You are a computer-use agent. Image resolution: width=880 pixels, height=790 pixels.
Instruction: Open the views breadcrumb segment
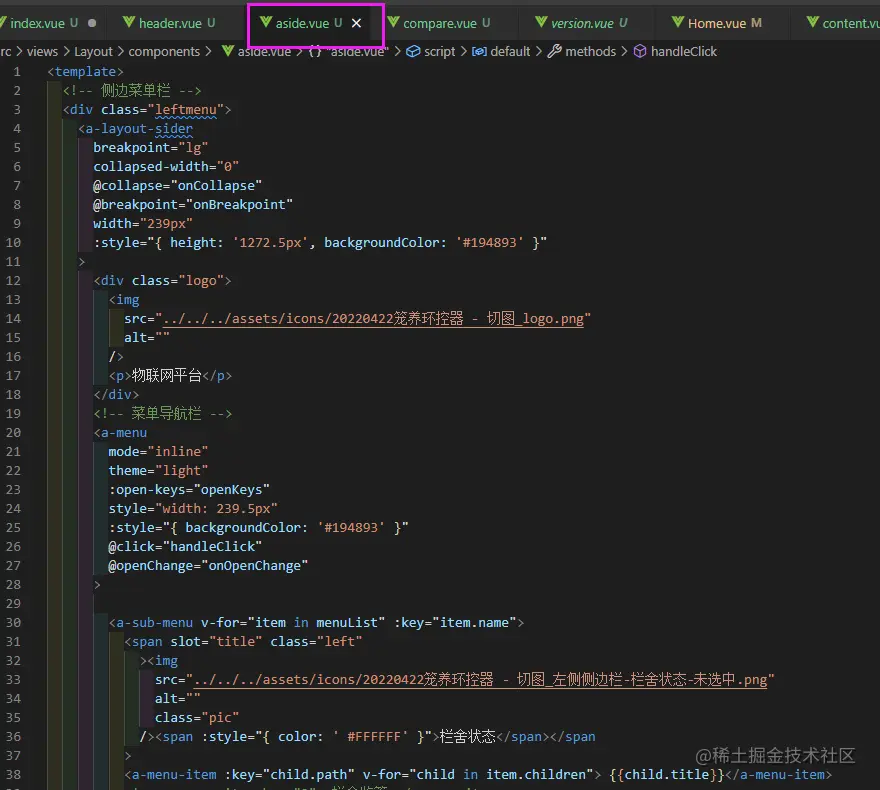(x=42, y=52)
